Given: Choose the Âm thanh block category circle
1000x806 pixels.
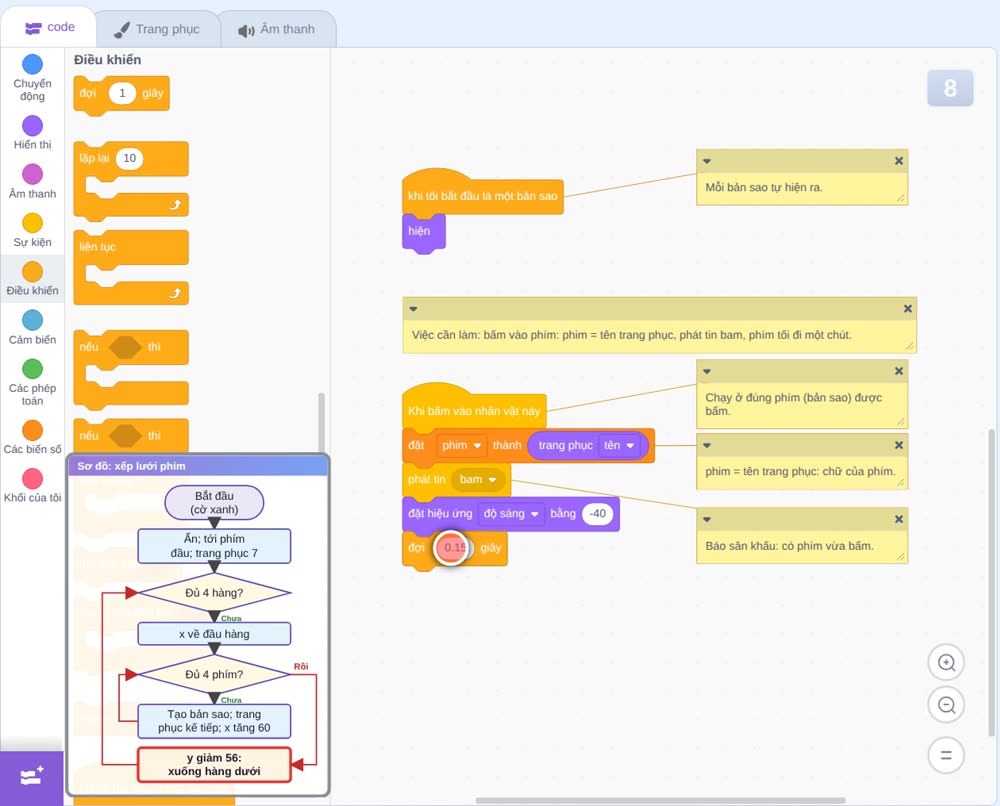Looking at the screenshot, I should tap(33, 174).
